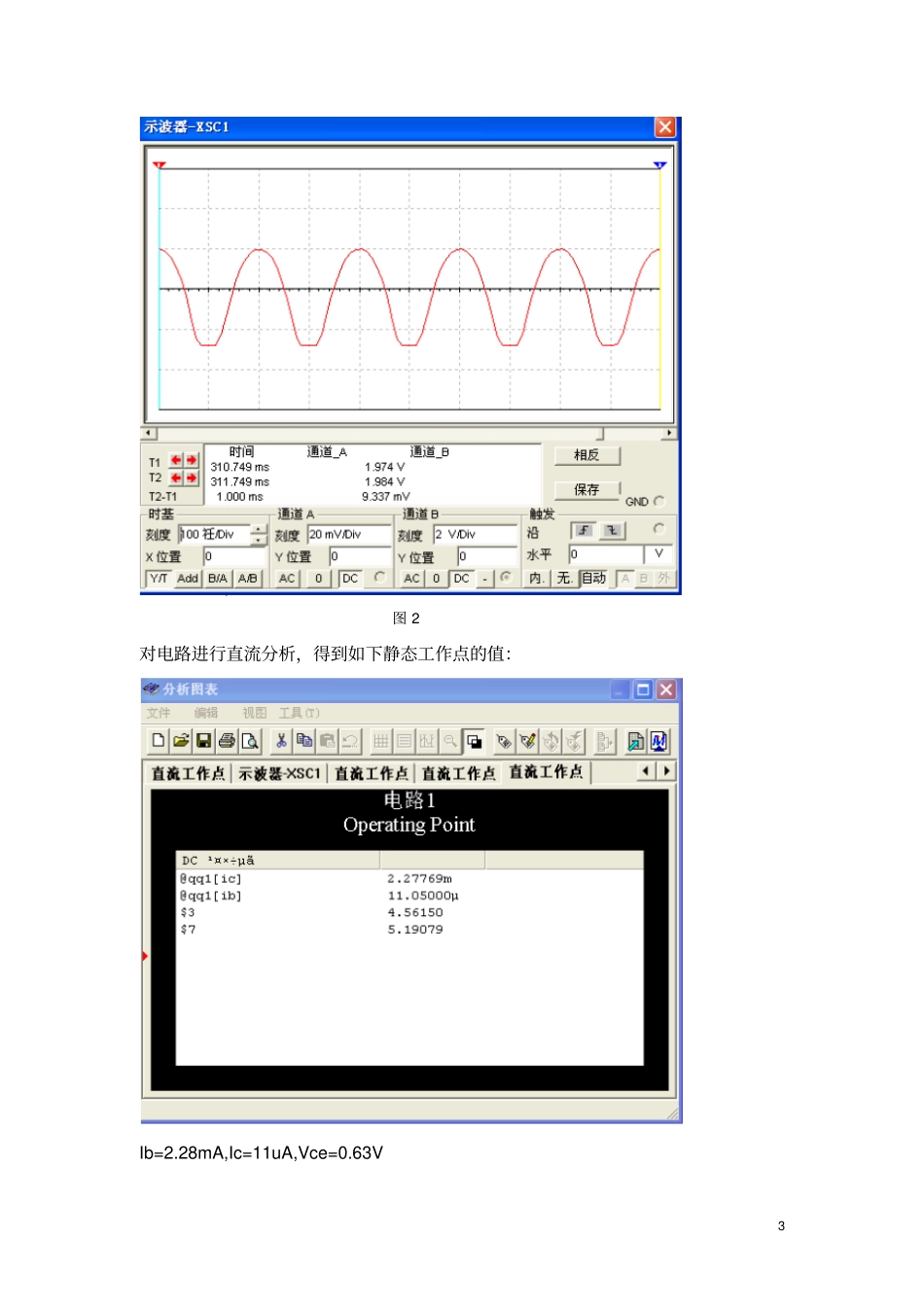Select Channel B radio option
This screenshot has width=924, height=1308.
[x=506, y=578]
